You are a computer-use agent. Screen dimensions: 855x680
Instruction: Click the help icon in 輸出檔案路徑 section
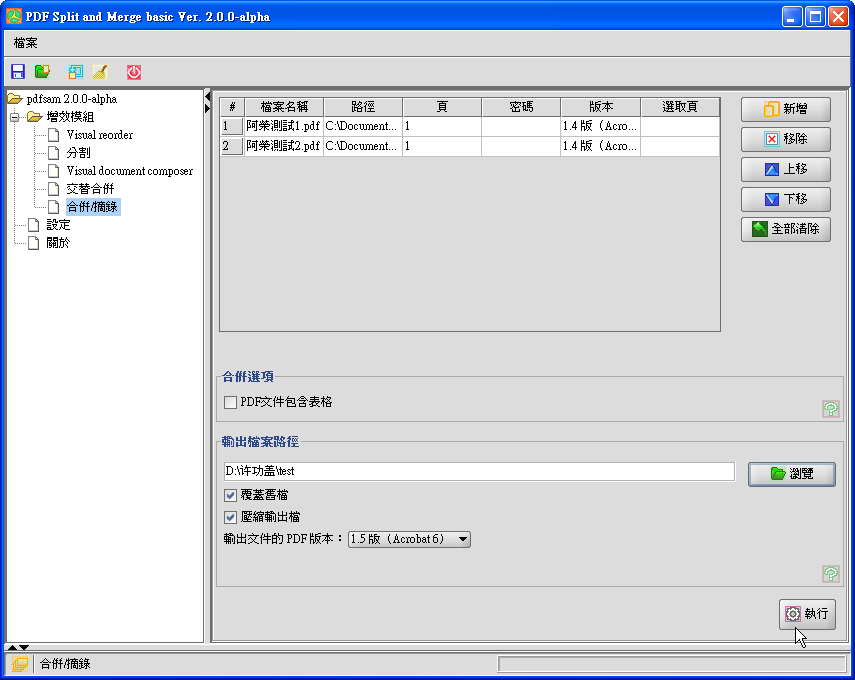click(x=830, y=574)
